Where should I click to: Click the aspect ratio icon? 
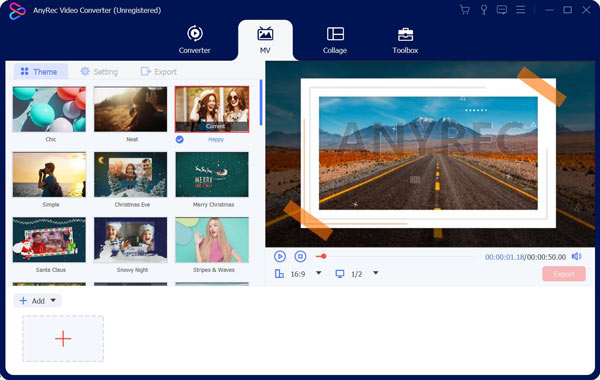click(279, 274)
